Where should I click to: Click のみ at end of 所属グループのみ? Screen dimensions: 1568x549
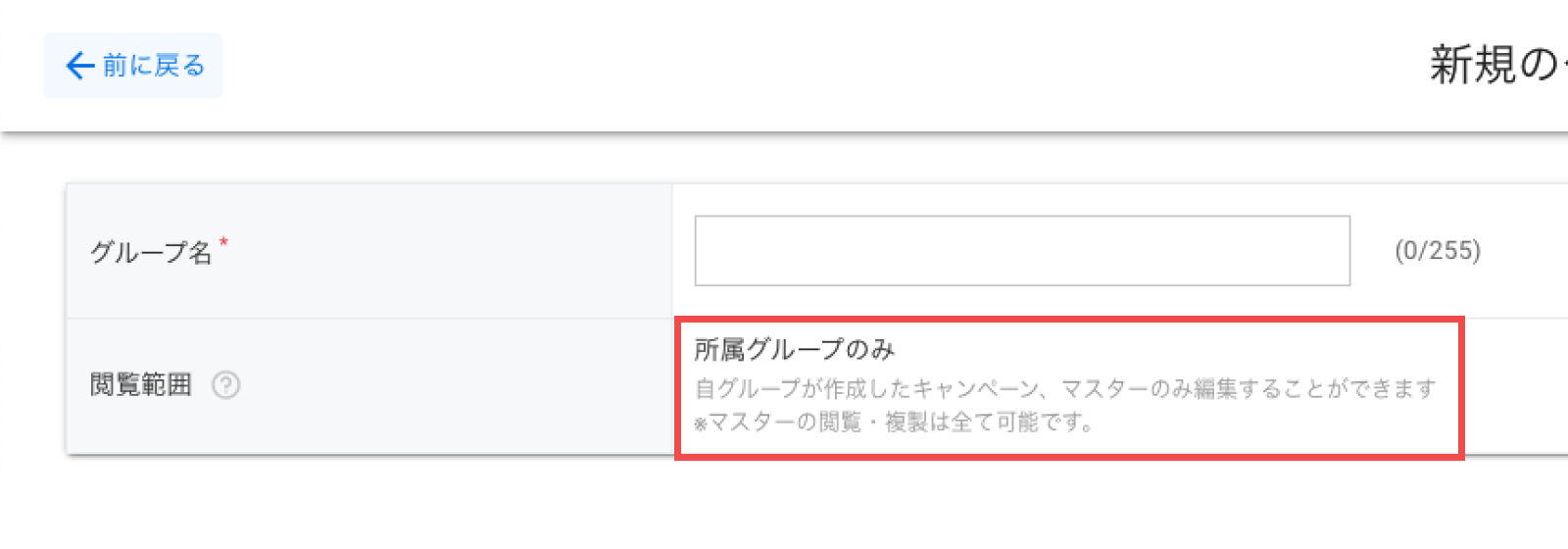click(x=870, y=349)
